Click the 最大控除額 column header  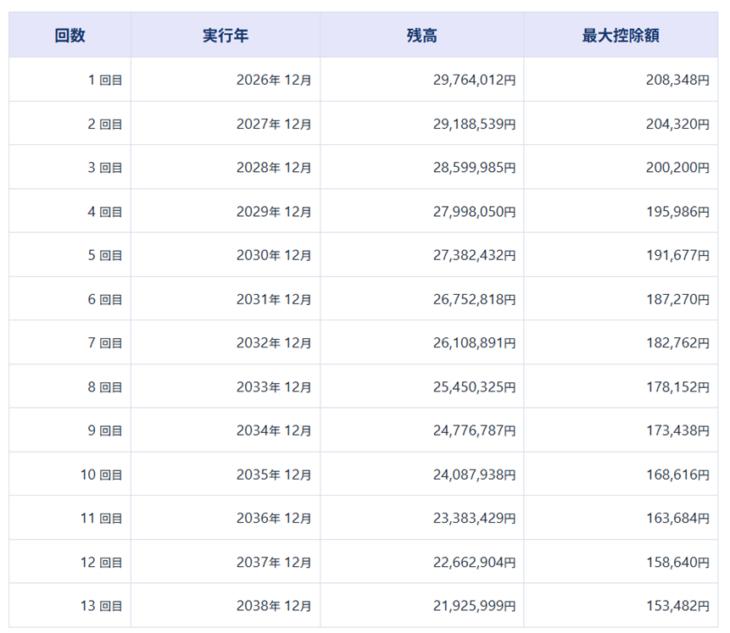620,36
